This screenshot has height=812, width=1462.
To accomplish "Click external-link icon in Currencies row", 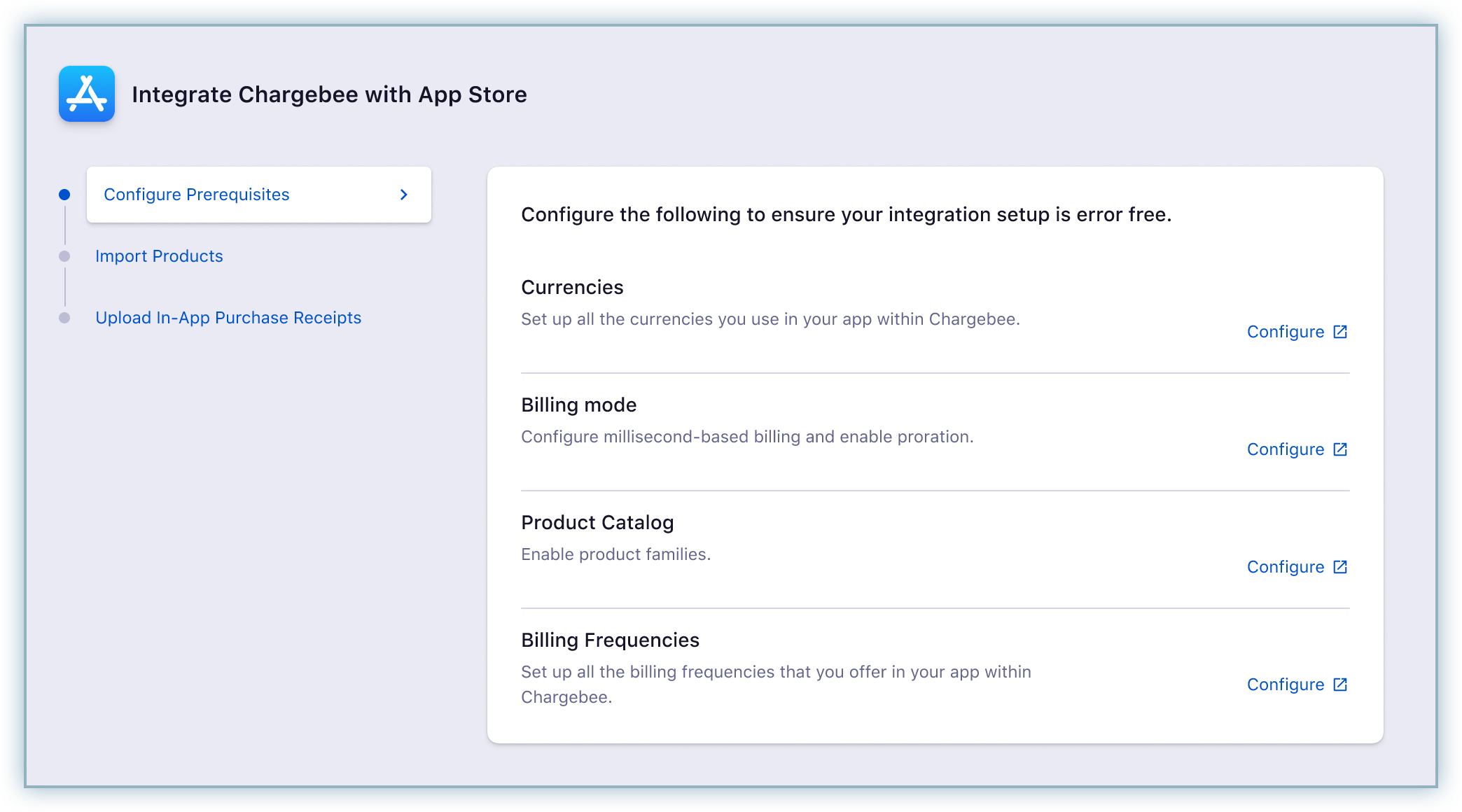I will 1340,332.
